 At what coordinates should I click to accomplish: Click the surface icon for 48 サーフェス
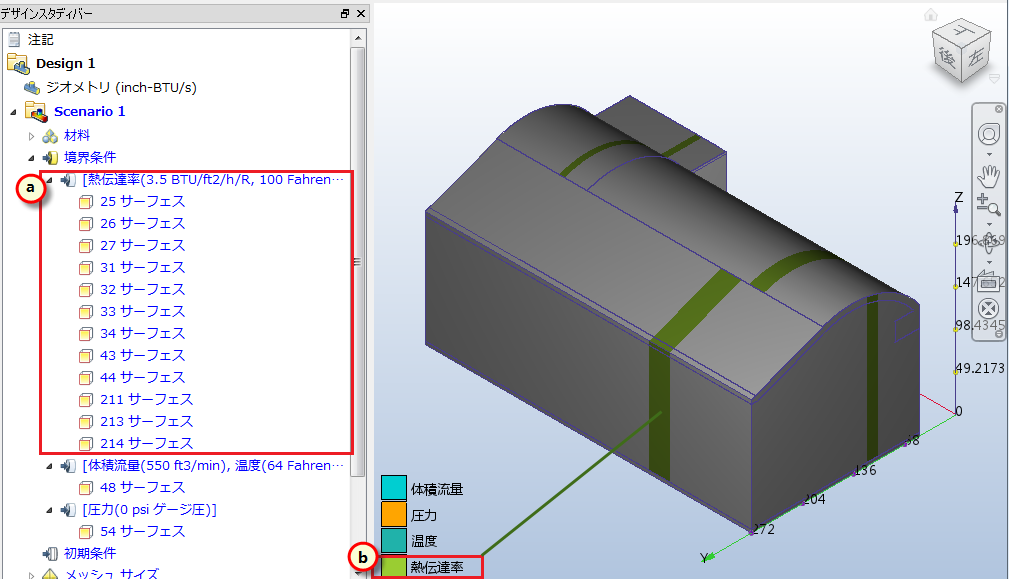(86, 488)
